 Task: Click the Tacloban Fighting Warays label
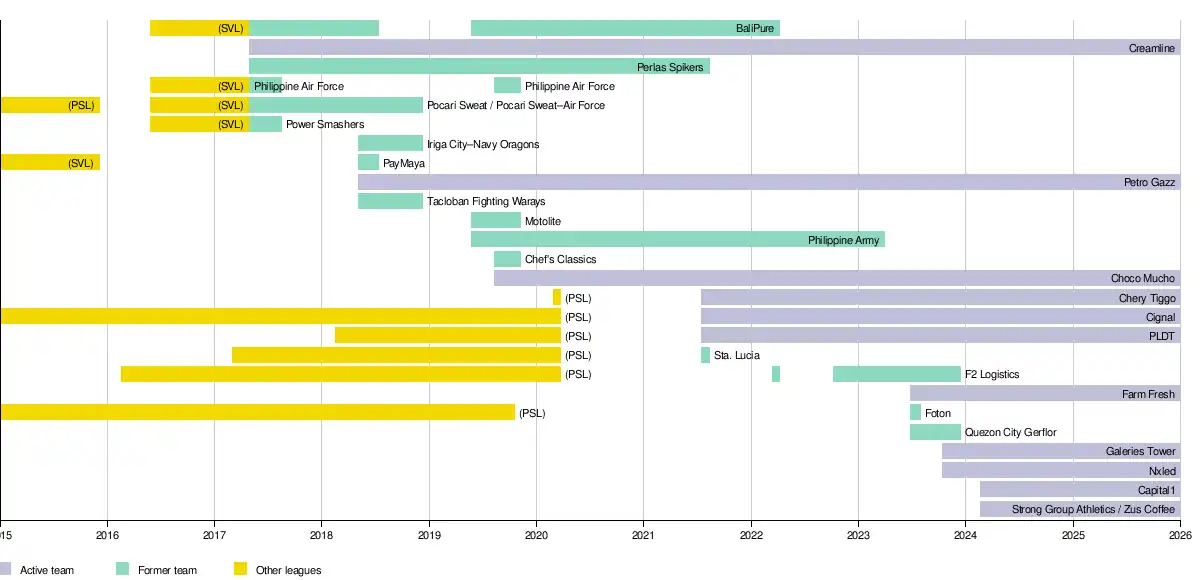coord(486,202)
